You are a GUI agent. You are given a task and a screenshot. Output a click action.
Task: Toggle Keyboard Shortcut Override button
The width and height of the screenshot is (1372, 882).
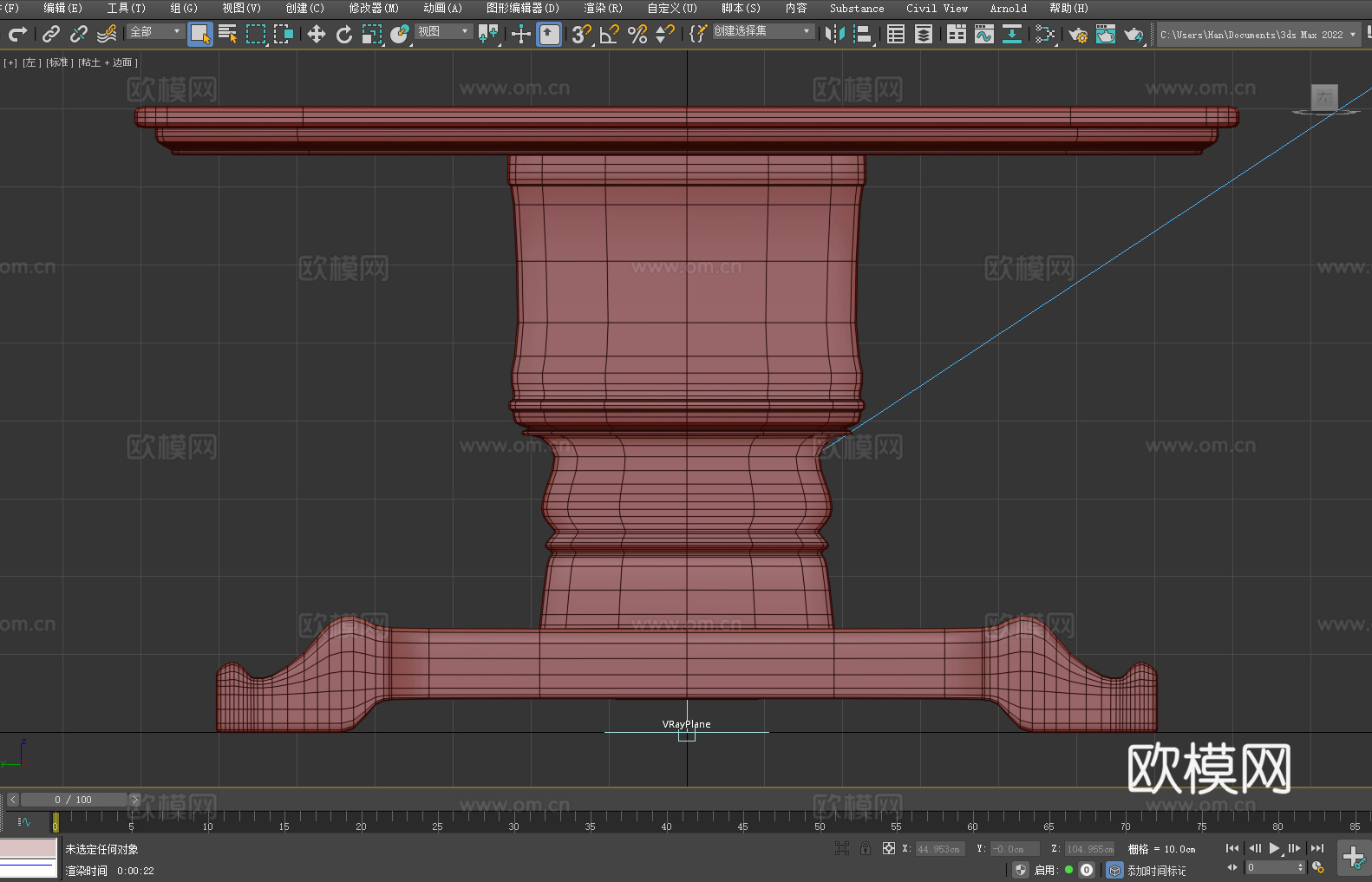(550, 34)
